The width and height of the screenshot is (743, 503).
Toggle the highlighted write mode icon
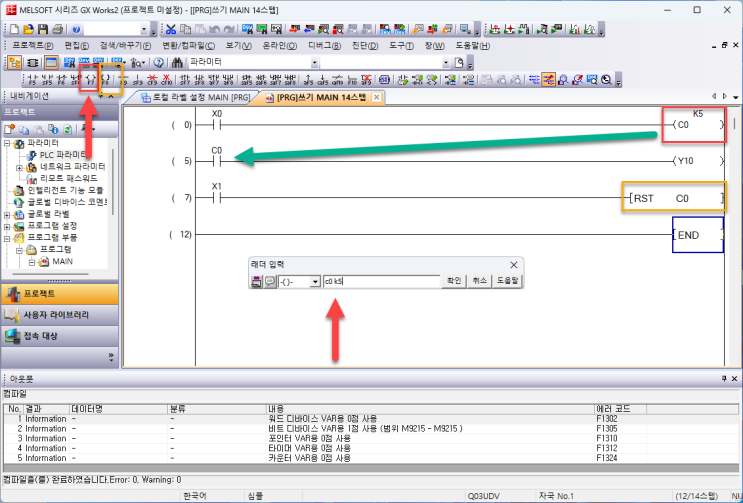(549, 80)
